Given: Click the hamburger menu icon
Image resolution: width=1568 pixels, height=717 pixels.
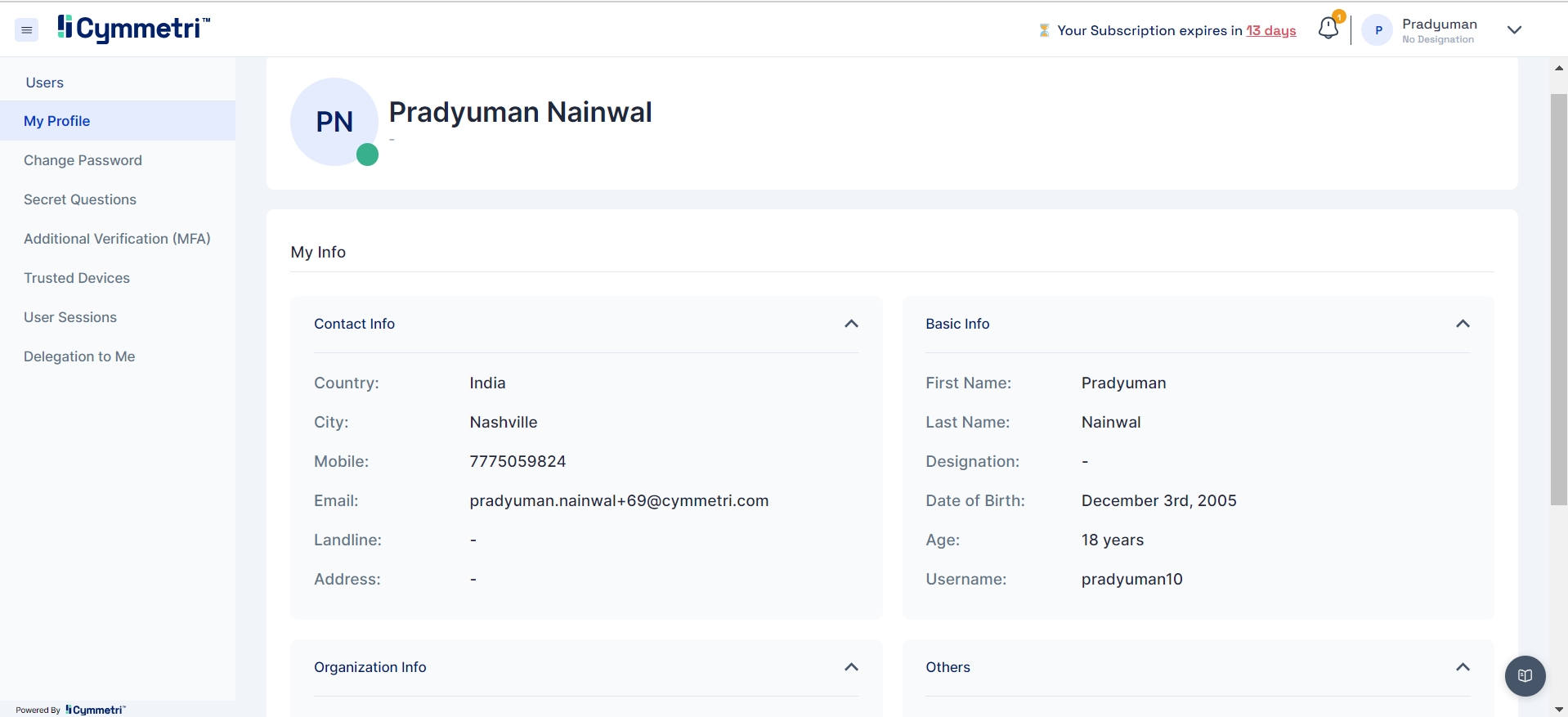Looking at the screenshot, I should tap(27, 30).
